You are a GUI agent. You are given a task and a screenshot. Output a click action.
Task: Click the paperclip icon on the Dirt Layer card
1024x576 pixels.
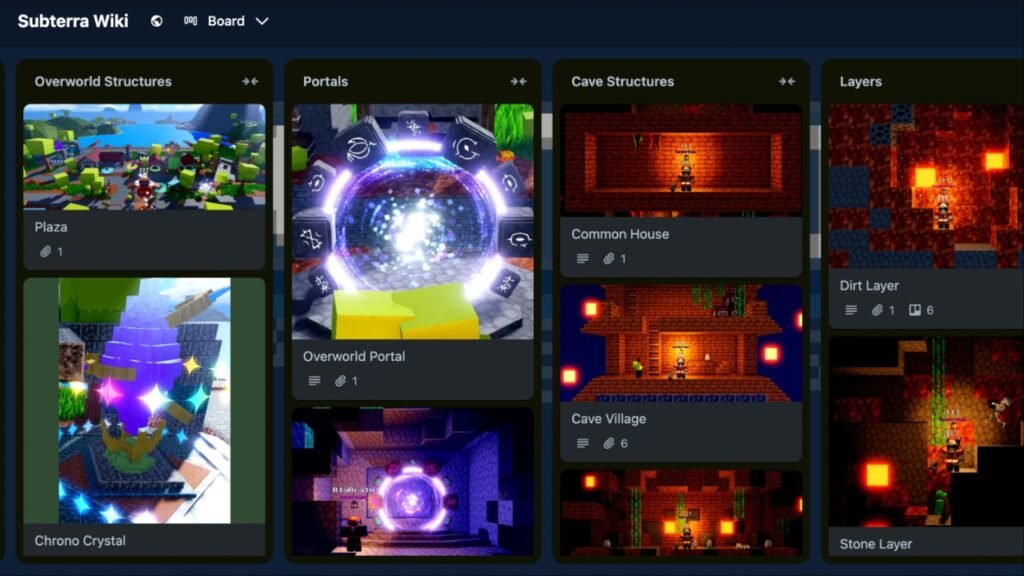coord(877,309)
